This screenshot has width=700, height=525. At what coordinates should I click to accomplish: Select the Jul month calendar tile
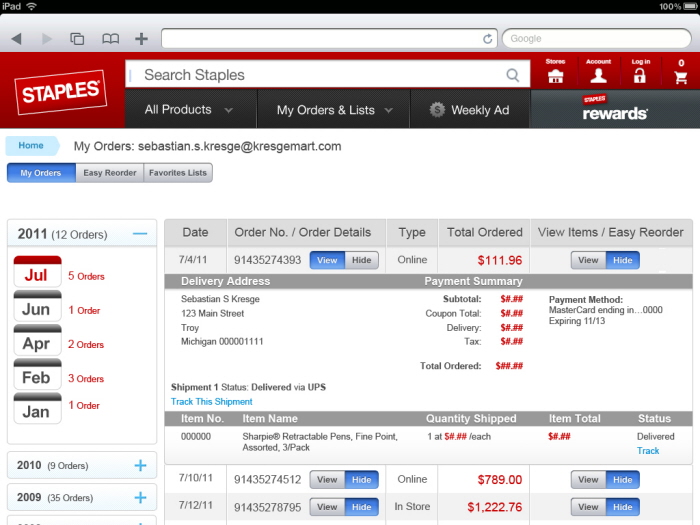point(36,272)
